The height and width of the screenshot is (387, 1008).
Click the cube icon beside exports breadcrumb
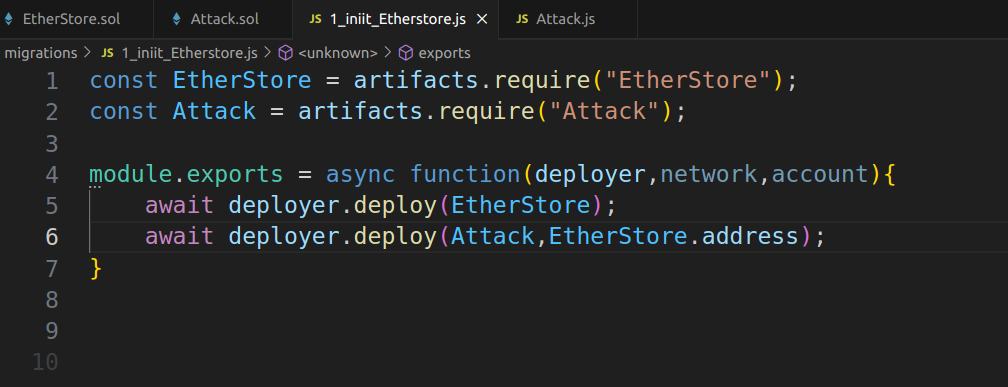(406, 53)
